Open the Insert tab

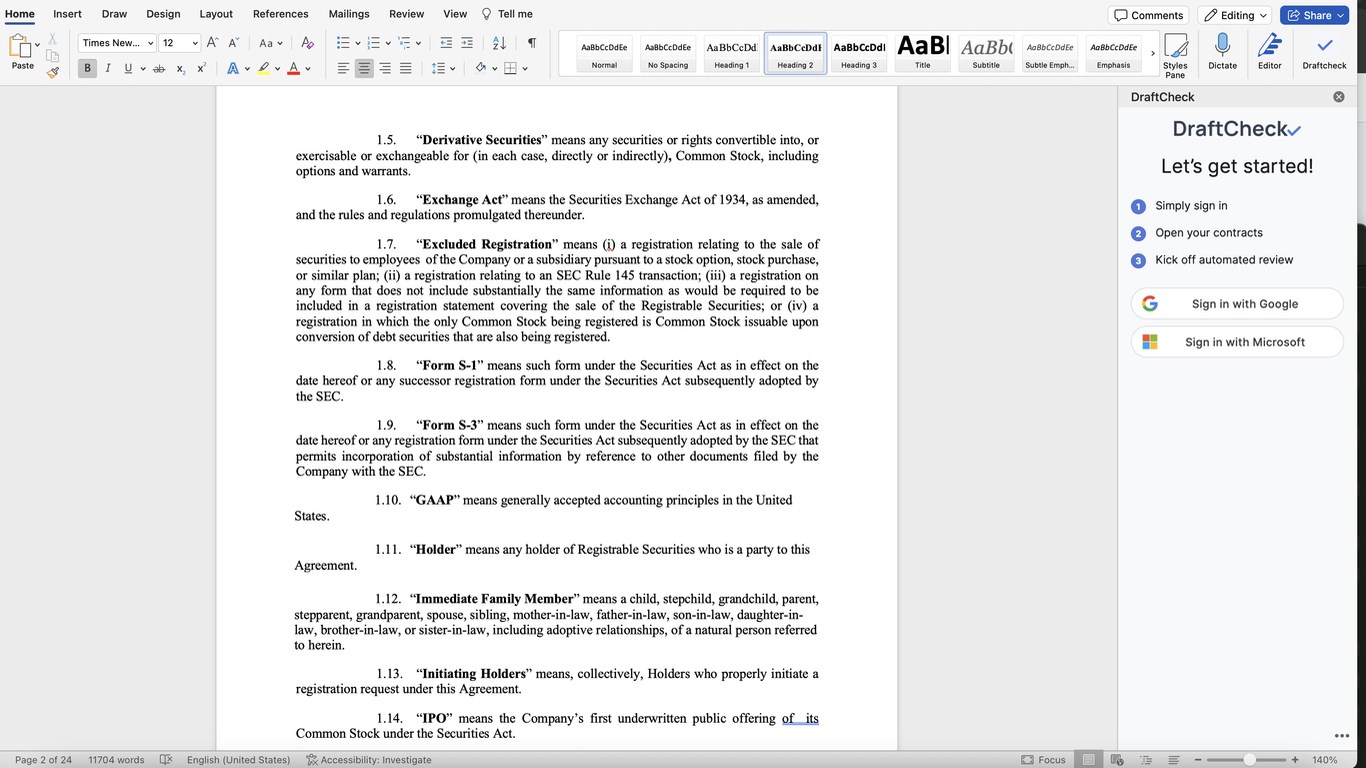tap(68, 14)
